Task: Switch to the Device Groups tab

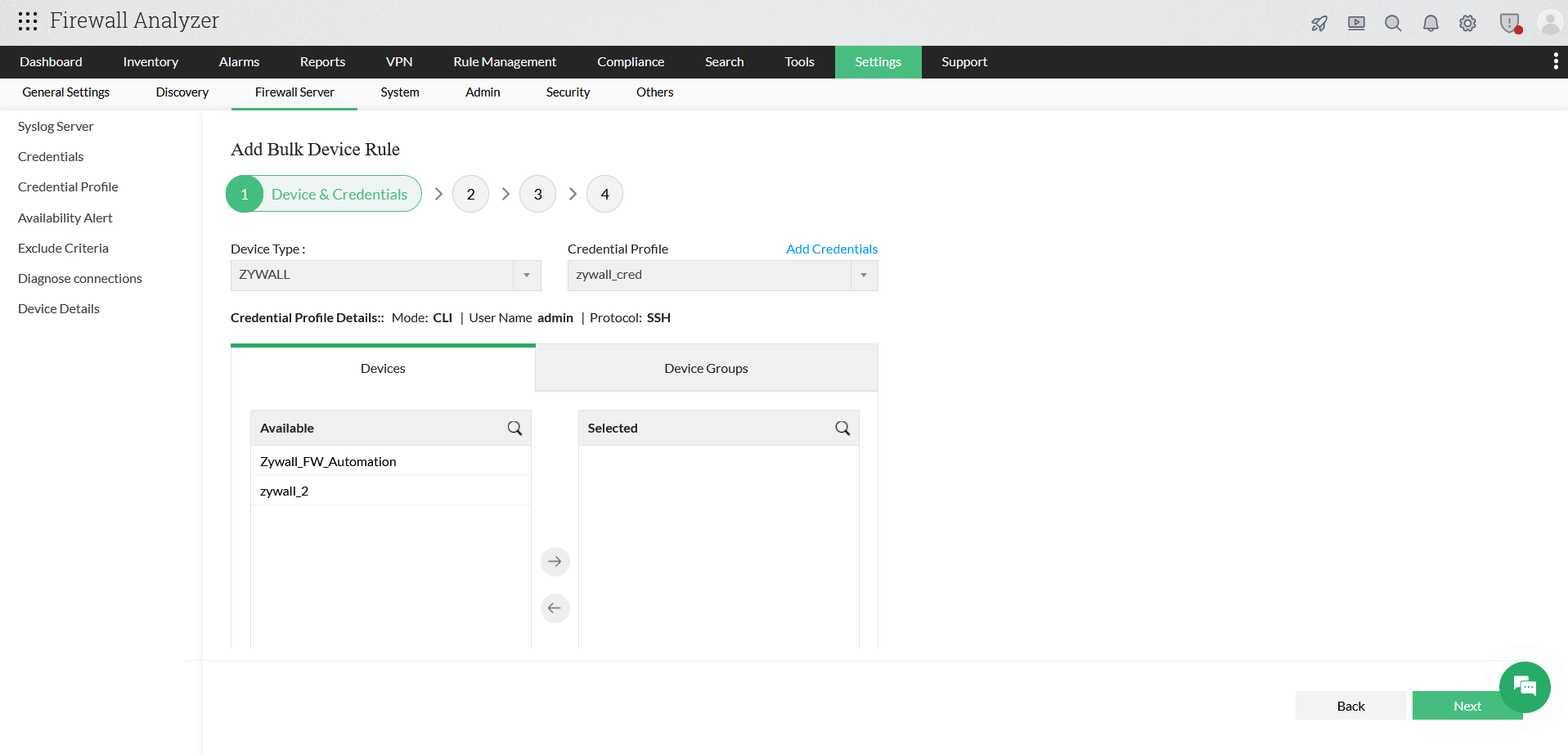Action: click(707, 369)
